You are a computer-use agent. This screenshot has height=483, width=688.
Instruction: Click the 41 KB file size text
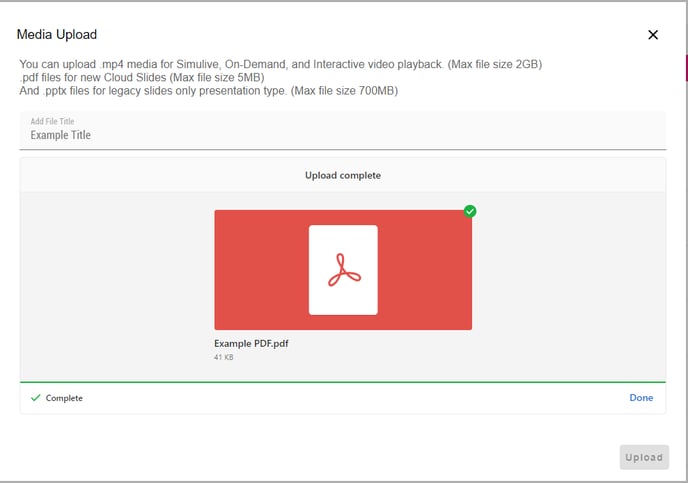[x=224, y=357]
